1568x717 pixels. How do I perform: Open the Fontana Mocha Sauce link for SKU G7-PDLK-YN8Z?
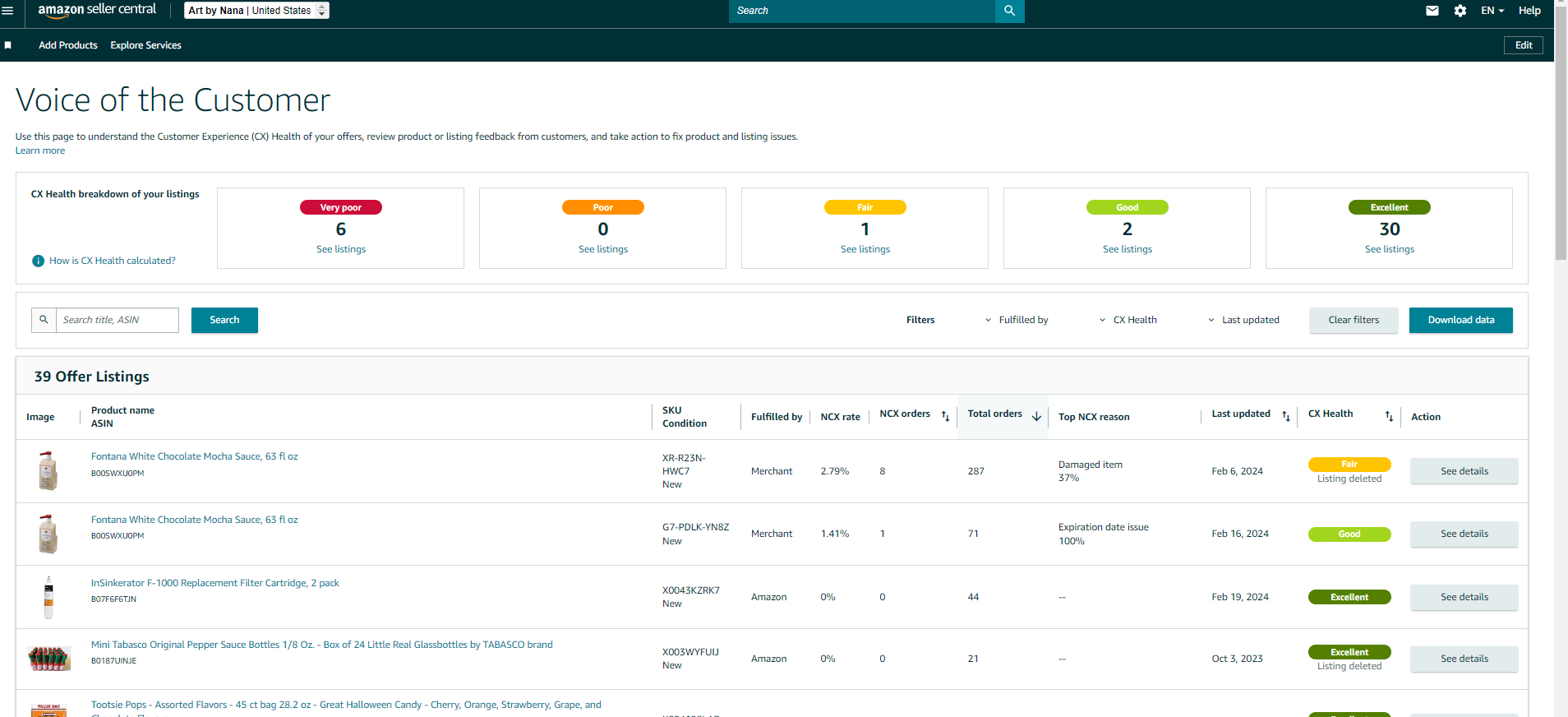click(x=195, y=520)
